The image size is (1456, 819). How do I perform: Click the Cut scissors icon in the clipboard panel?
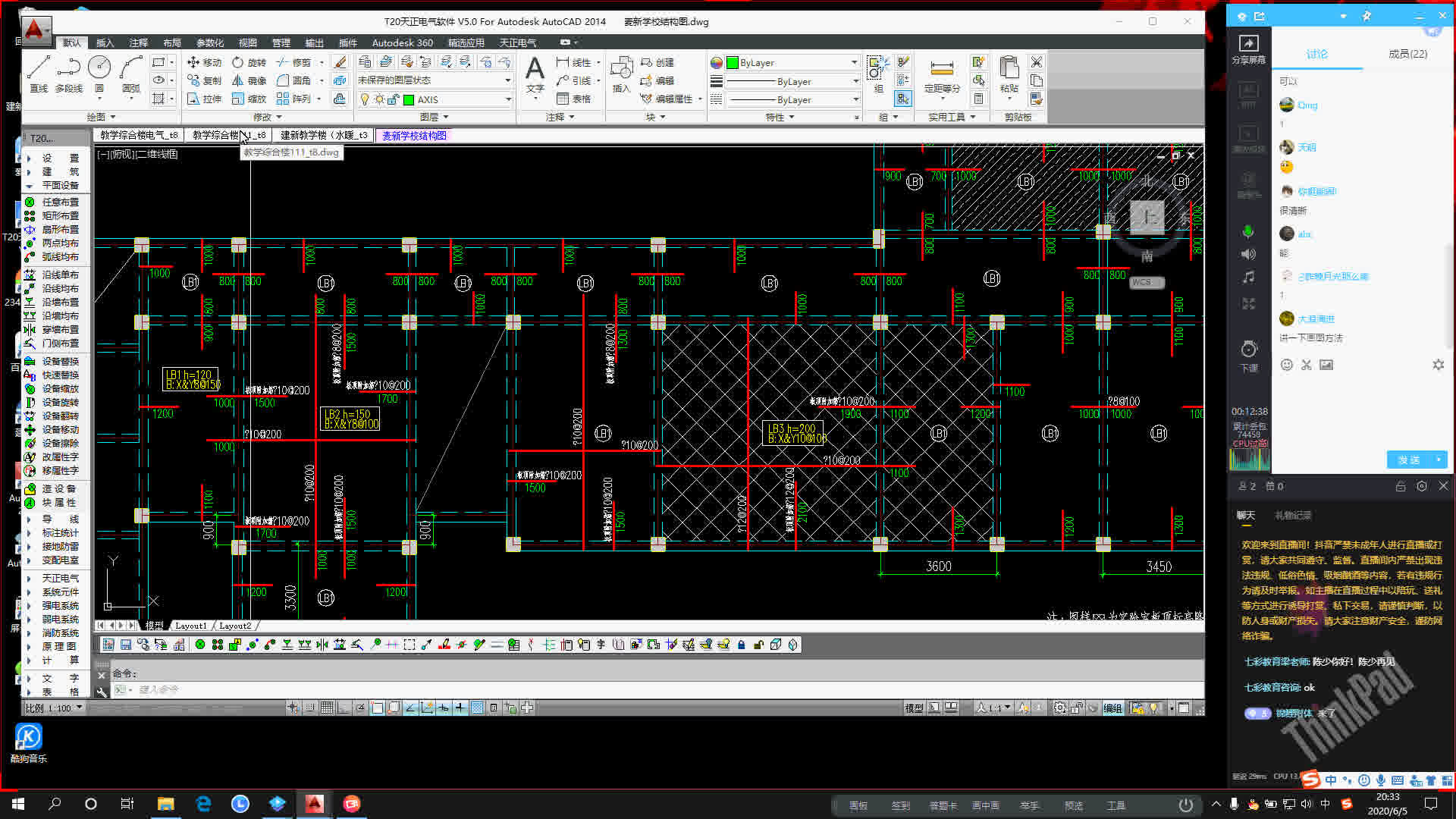pos(1037,62)
